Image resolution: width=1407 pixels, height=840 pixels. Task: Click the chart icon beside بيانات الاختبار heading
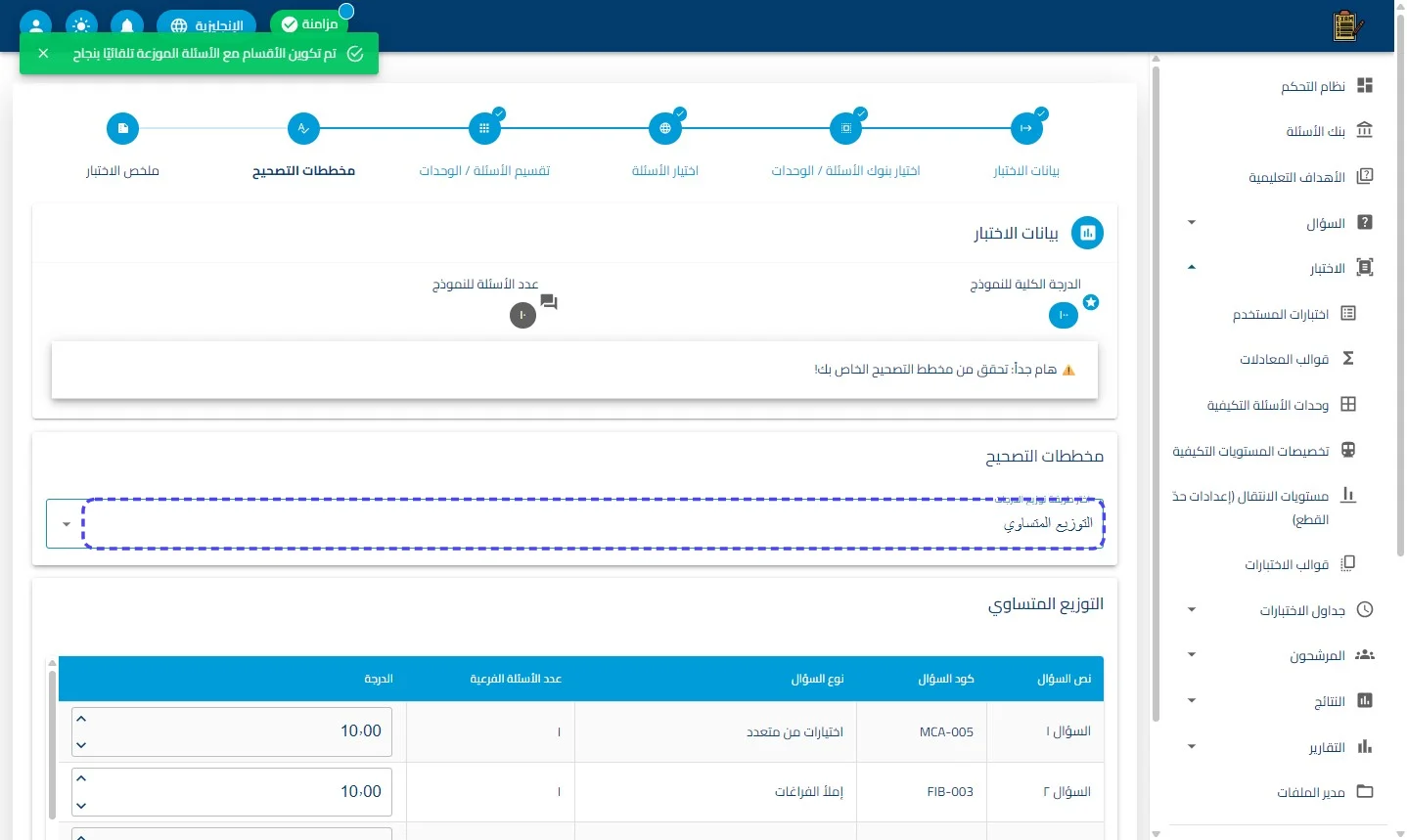coord(1087,233)
